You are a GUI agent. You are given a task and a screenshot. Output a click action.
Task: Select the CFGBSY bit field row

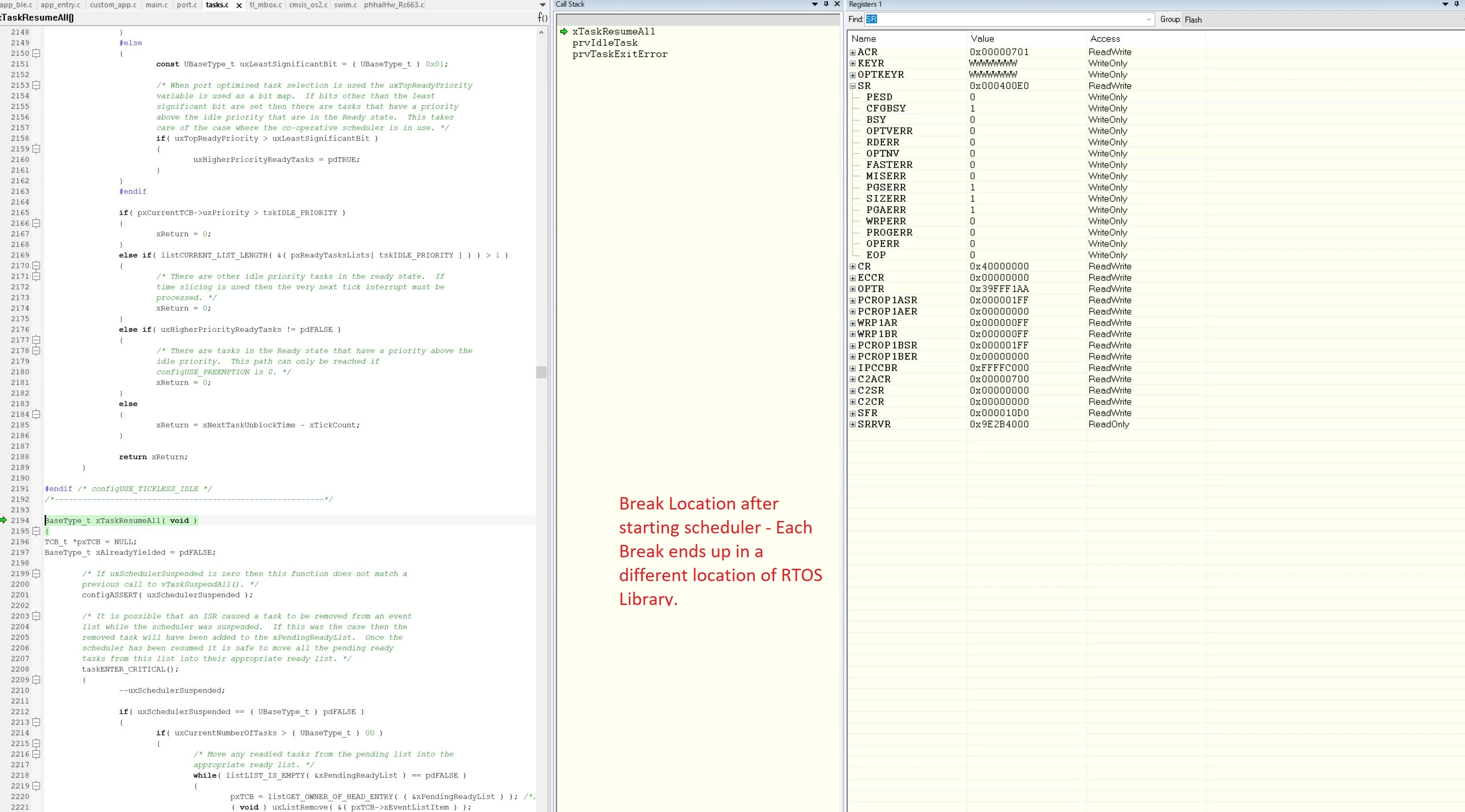pos(1027,108)
